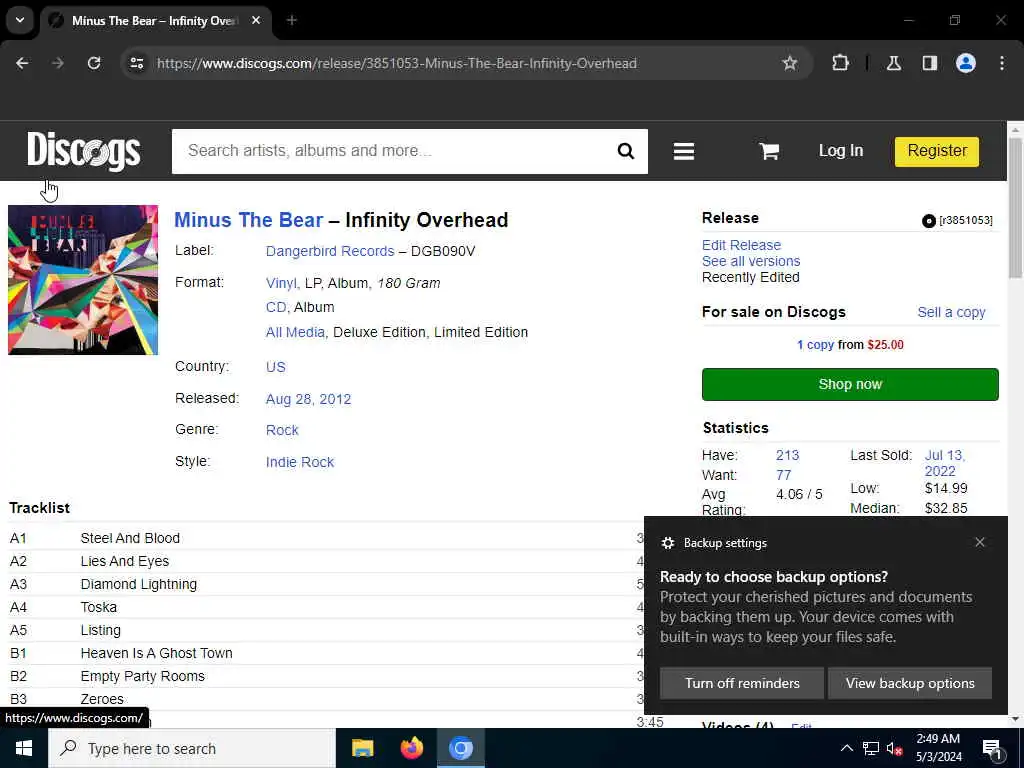The height and width of the screenshot is (768, 1024).
Task: Open Chrome Labs flask icon
Action: (x=894, y=63)
